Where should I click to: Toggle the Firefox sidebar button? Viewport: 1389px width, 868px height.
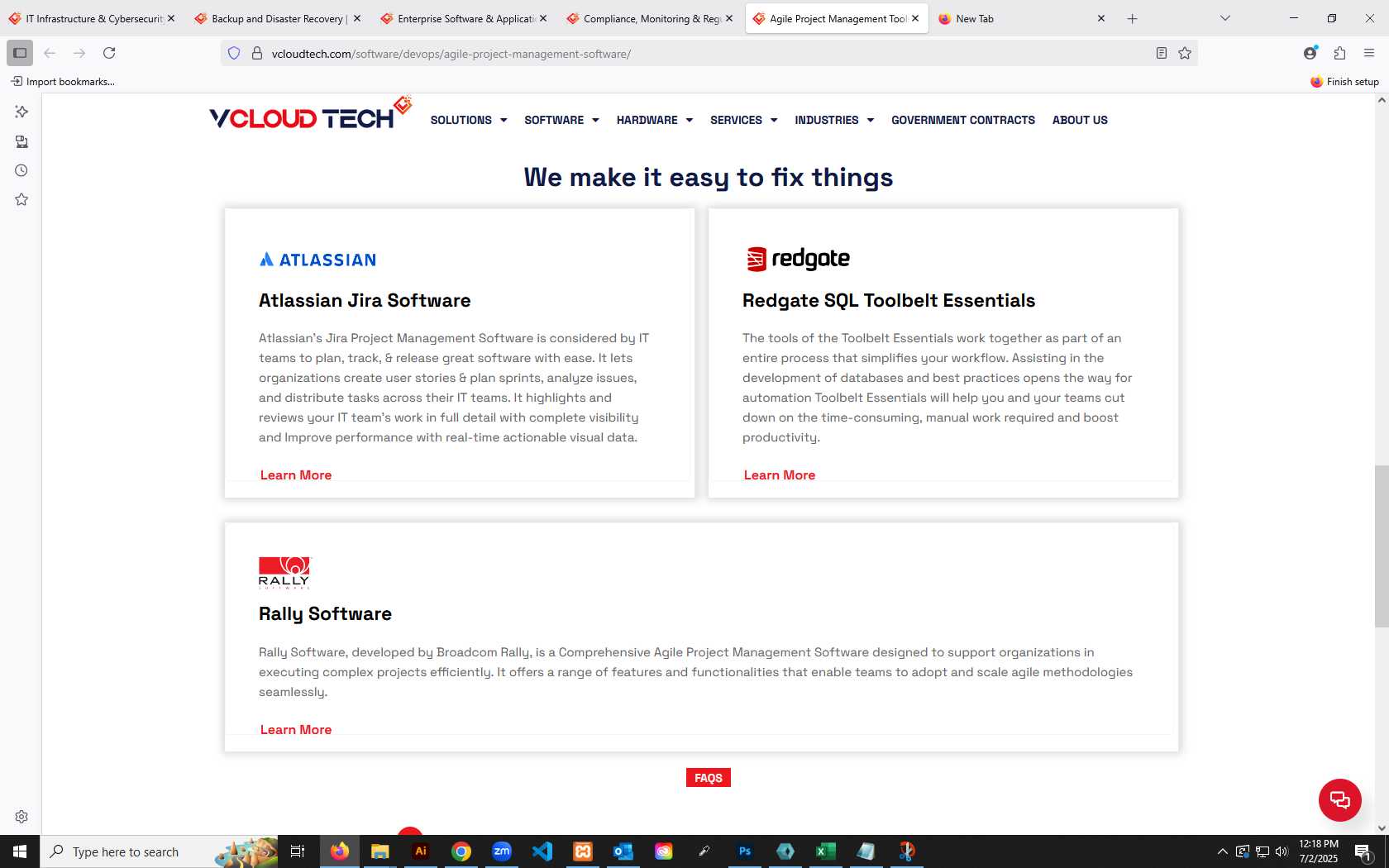click(20, 53)
